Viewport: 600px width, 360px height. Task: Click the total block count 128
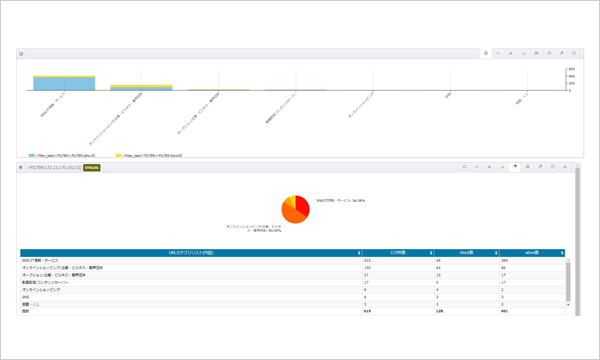tap(439, 311)
